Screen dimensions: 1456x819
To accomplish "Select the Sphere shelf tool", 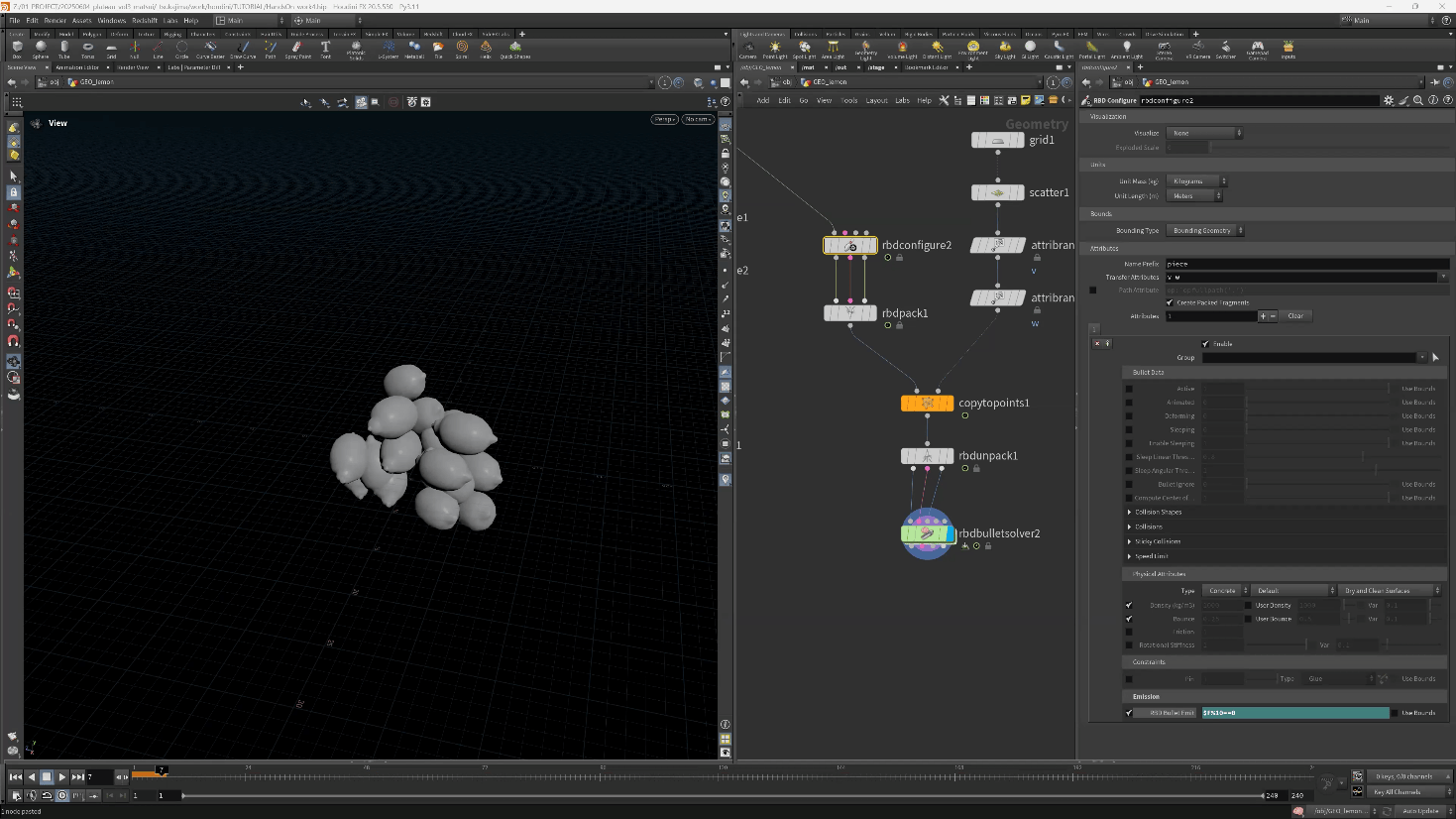I will 41,48.
